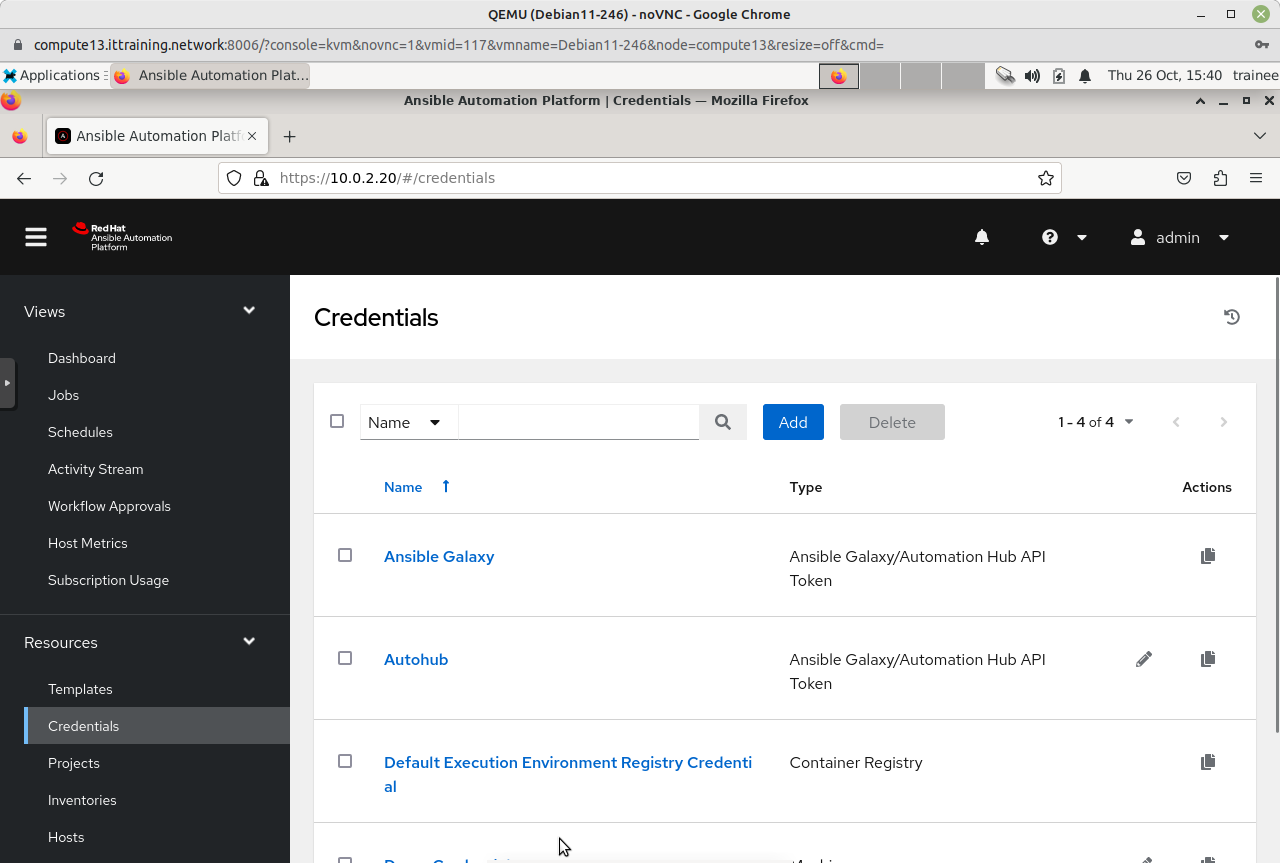Click the Delete button

pos(892,422)
